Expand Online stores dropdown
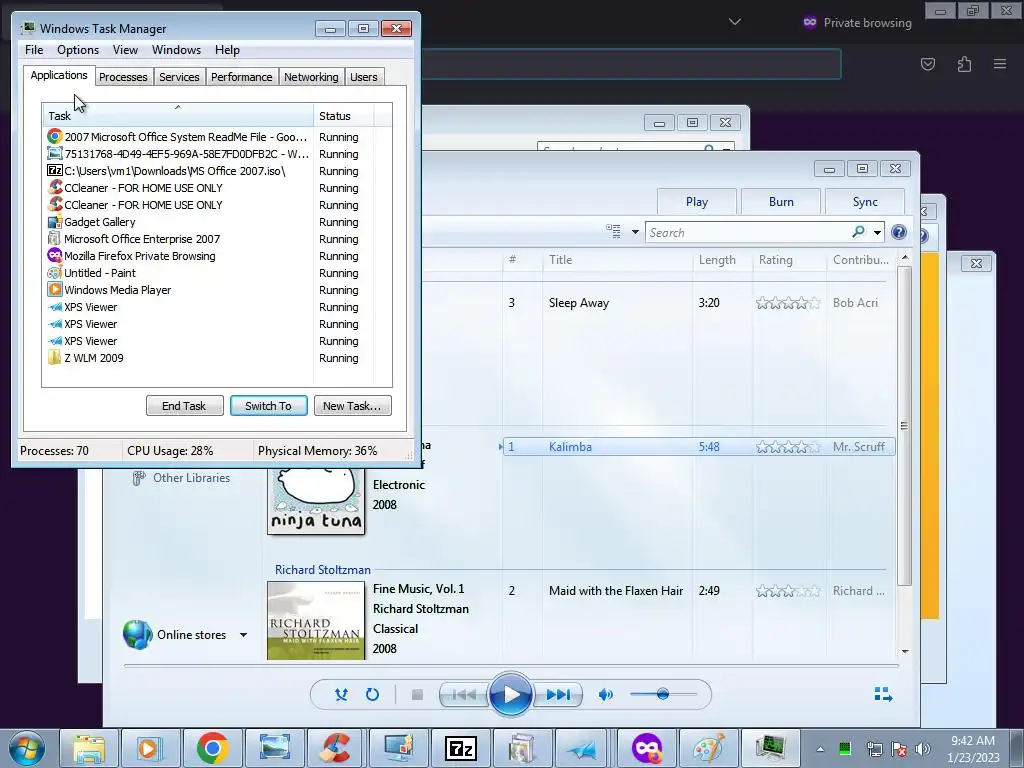The image size is (1024, 768). (243, 635)
